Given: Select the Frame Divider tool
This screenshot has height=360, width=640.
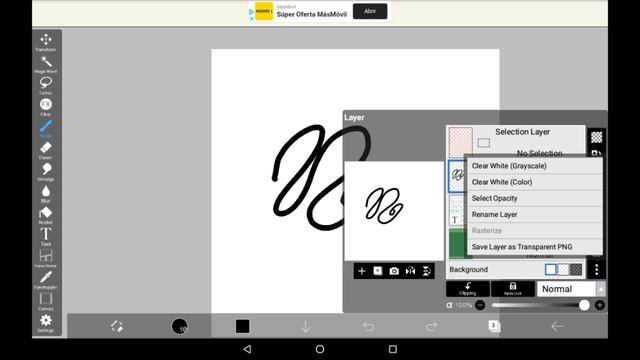Looking at the screenshot, I should 46,258.
